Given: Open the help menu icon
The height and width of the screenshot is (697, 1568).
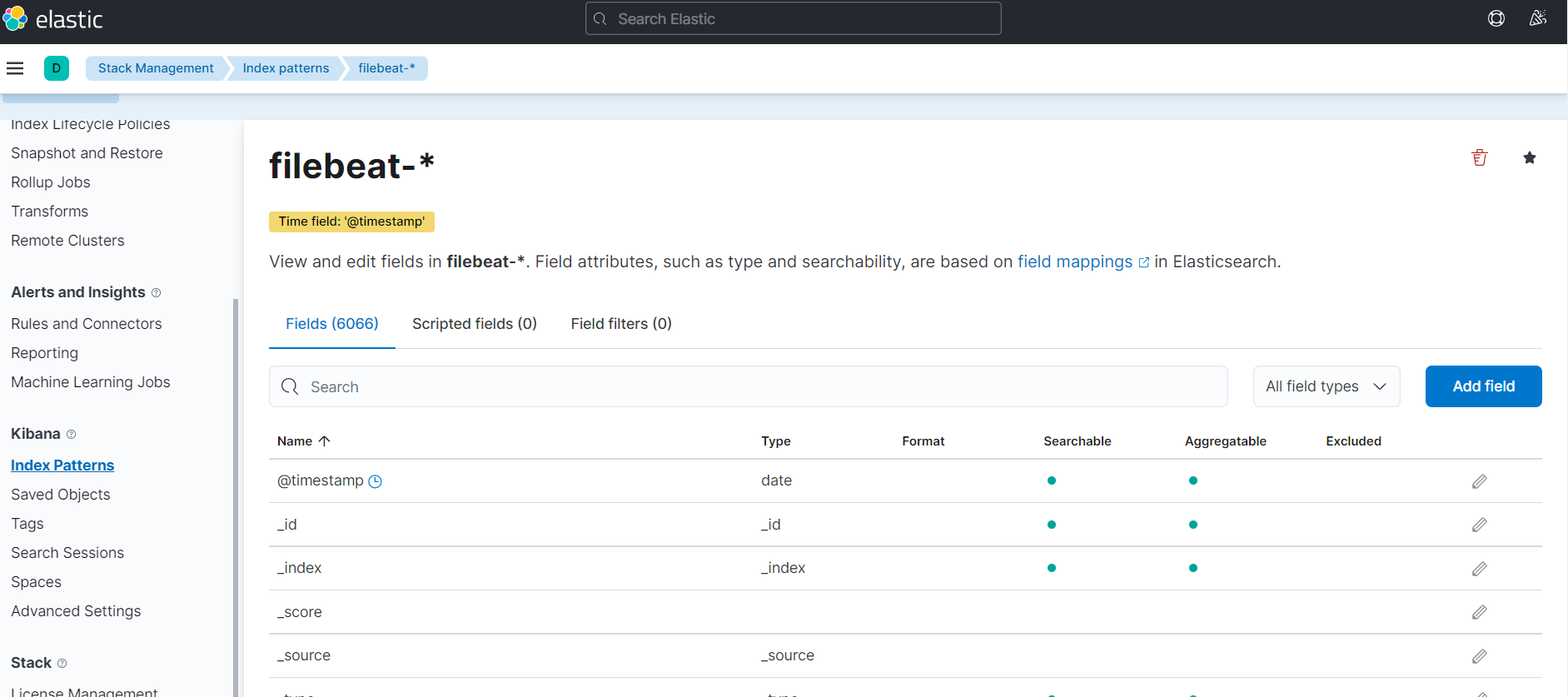Looking at the screenshot, I should tap(1496, 18).
